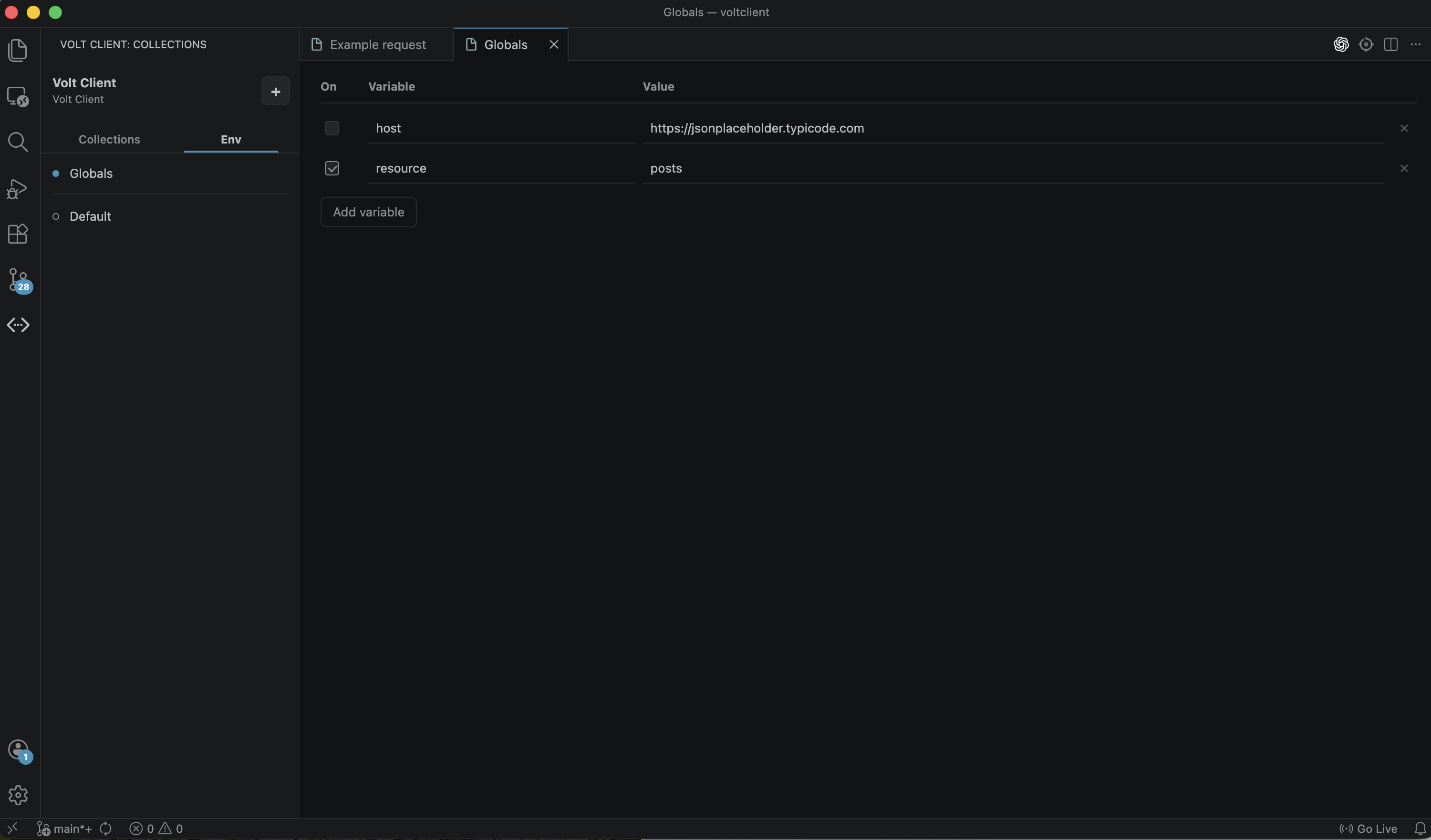The width and height of the screenshot is (1431, 840).
Task: Switch to the Collections sidebar tab
Action: click(109, 140)
